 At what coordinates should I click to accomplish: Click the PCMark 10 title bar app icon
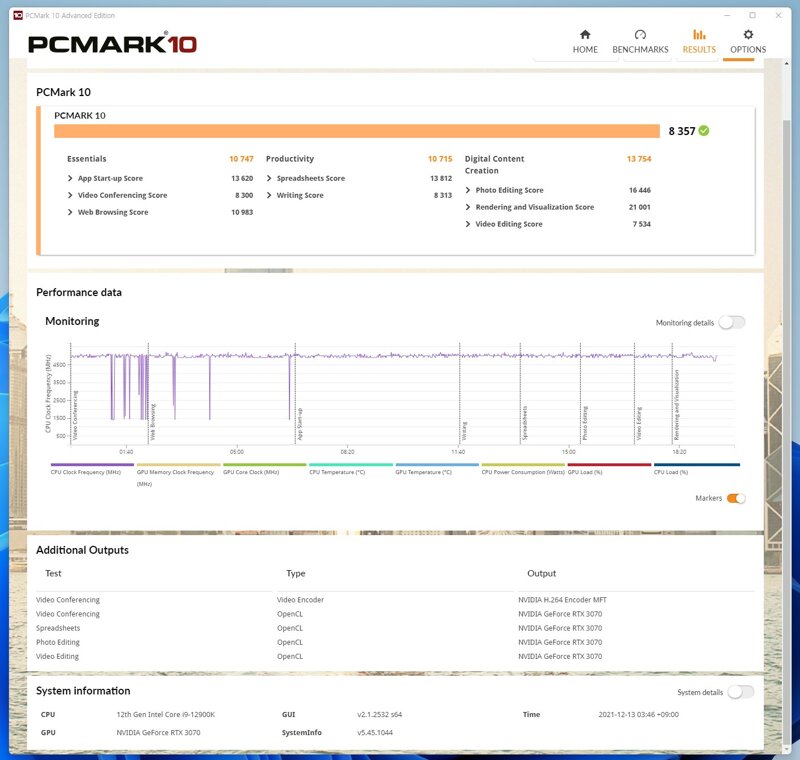[x=18, y=15]
